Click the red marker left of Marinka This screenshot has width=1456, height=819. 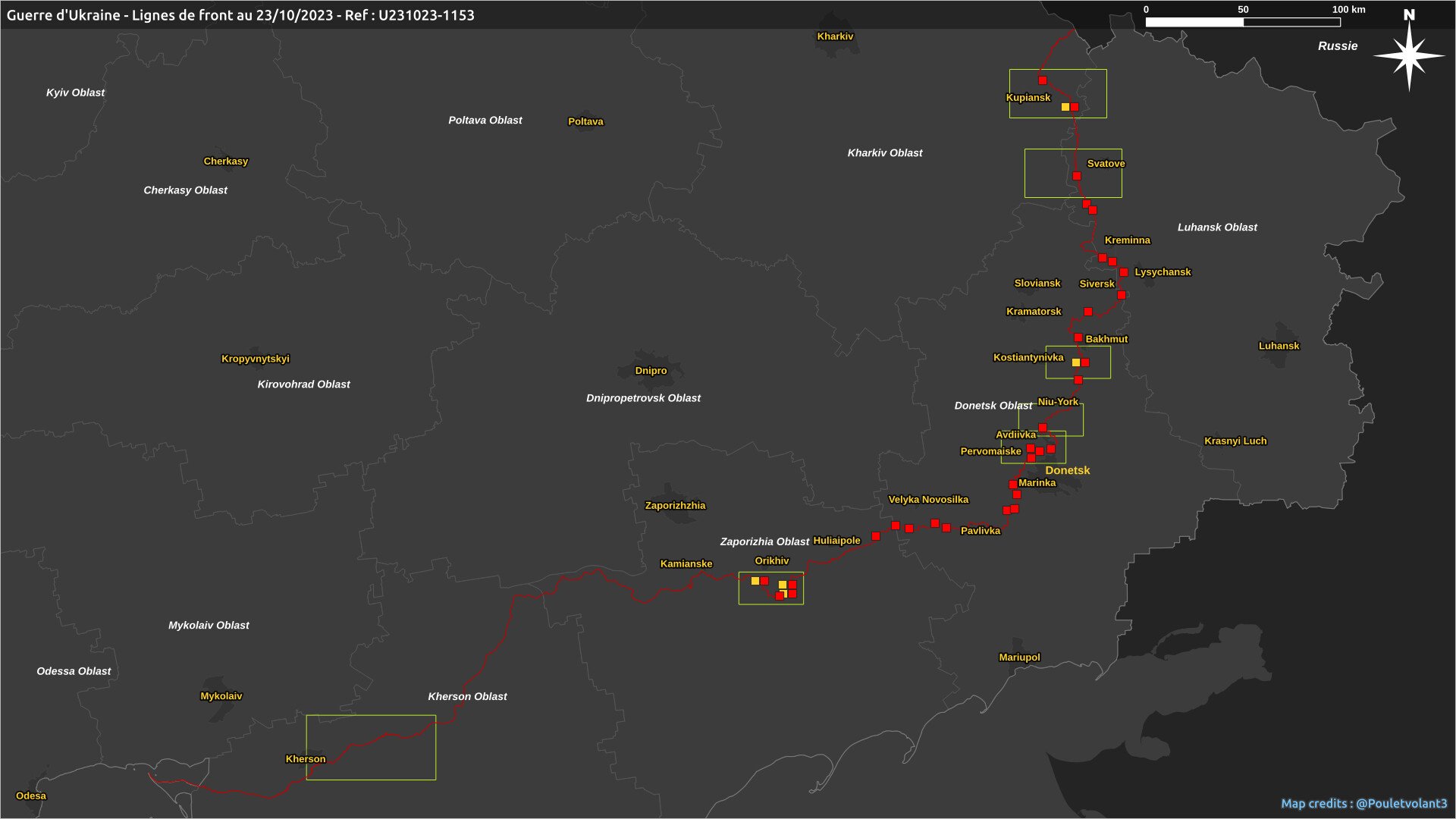click(1012, 485)
